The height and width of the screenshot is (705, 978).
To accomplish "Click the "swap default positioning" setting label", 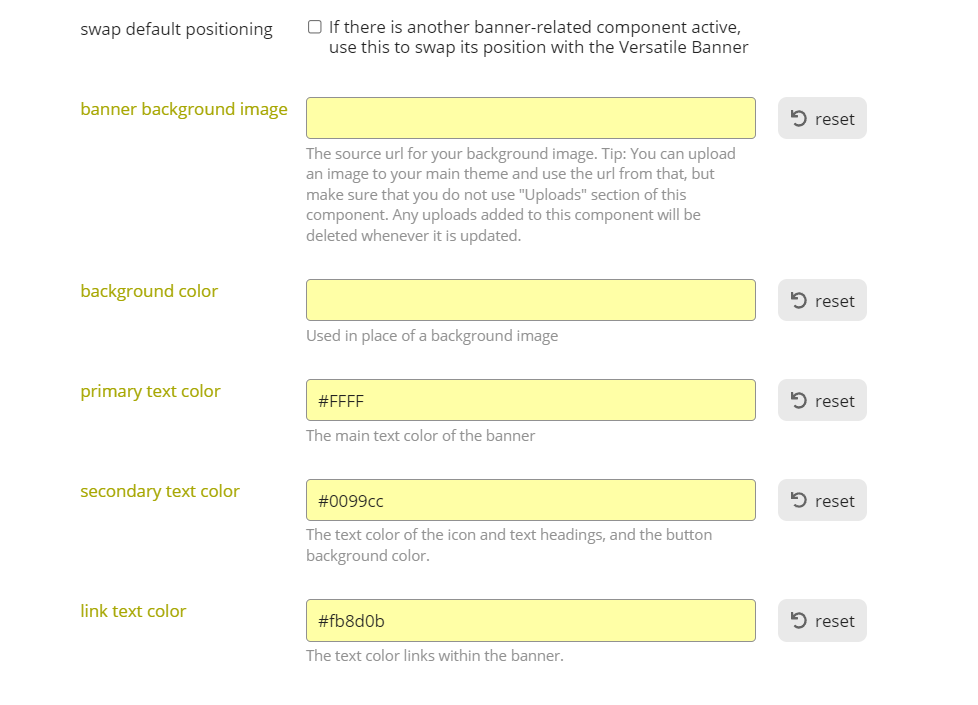I will click(x=176, y=29).
